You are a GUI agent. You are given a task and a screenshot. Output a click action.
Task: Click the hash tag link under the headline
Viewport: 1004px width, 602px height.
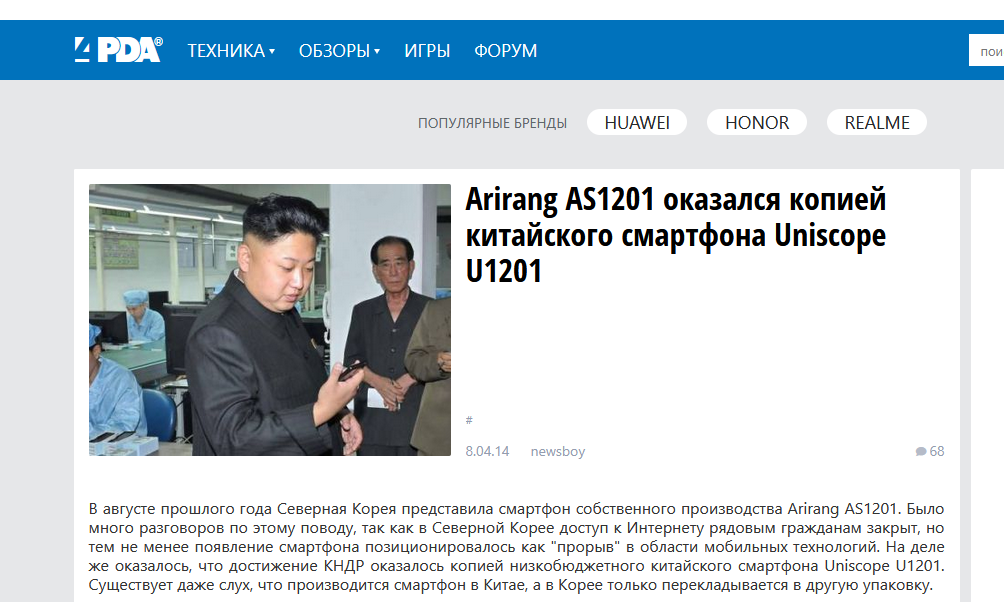click(x=469, y=420)
